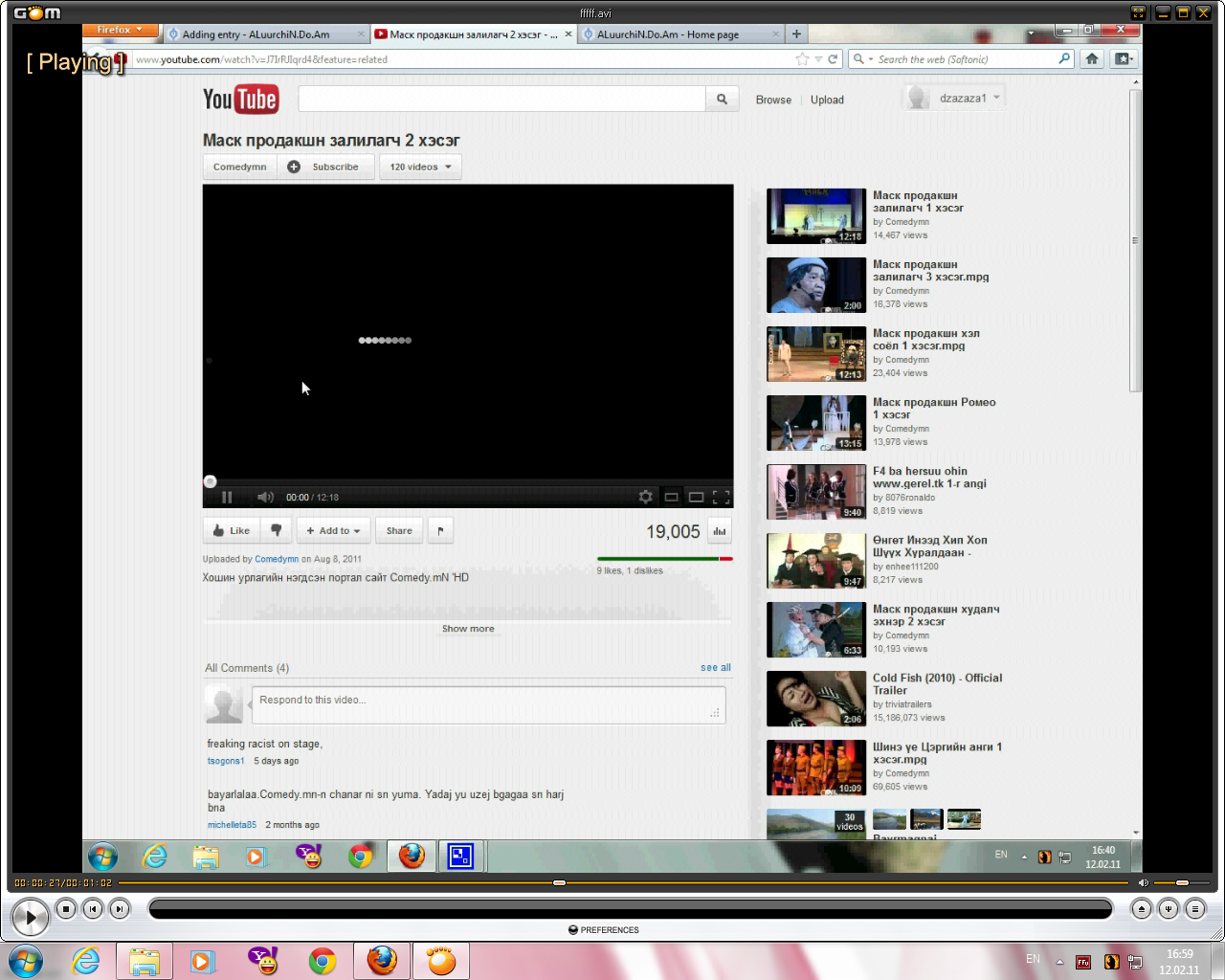Screen dimensions: 1225x980
Task: Click the Firefox home icon
Action: coord(1092,58)
